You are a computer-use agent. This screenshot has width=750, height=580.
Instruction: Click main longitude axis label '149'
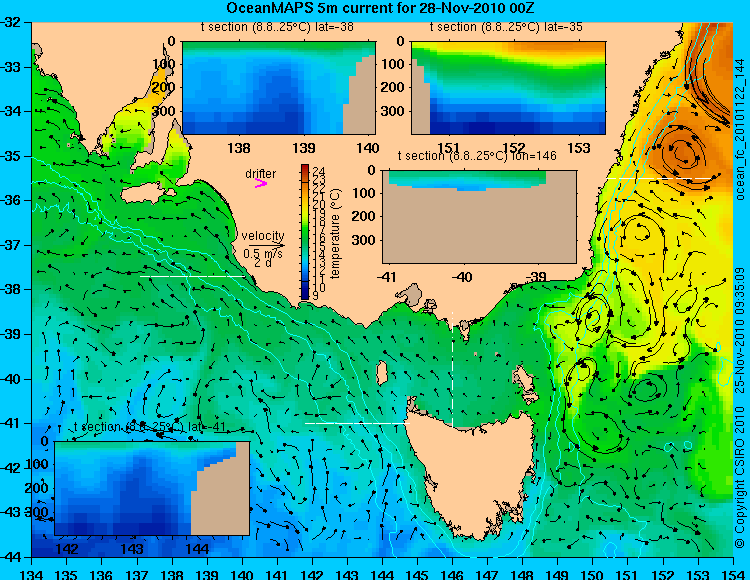[558, 574]
